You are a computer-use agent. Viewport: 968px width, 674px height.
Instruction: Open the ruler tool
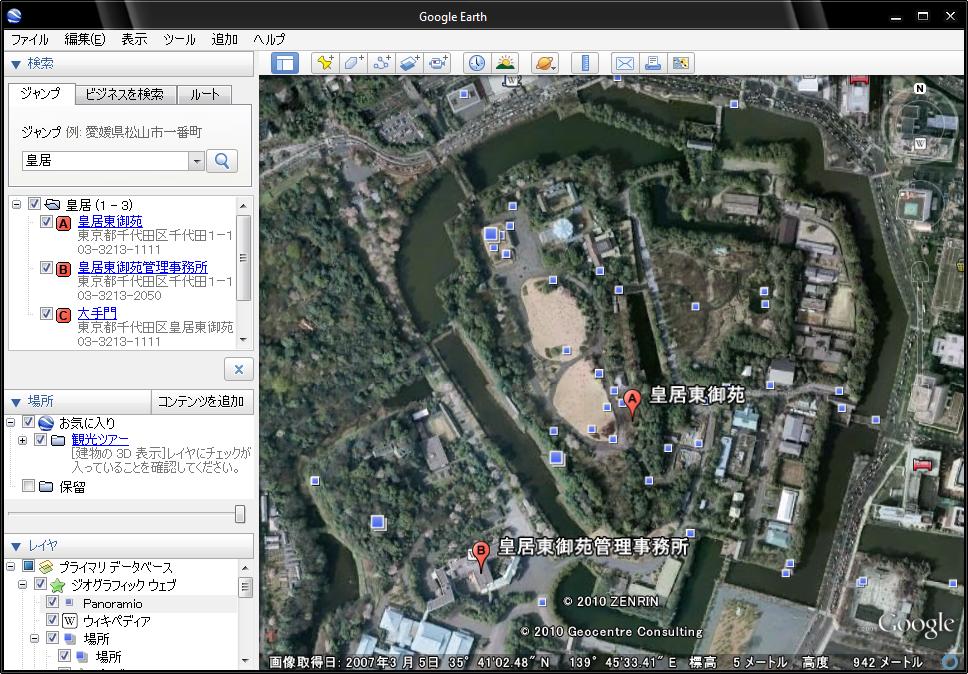click(x=585, y=63)
